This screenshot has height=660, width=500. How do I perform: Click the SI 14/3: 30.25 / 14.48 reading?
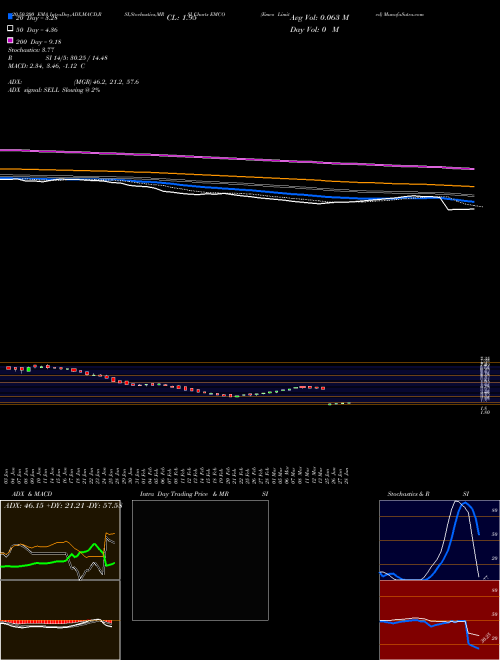(77, 58)
